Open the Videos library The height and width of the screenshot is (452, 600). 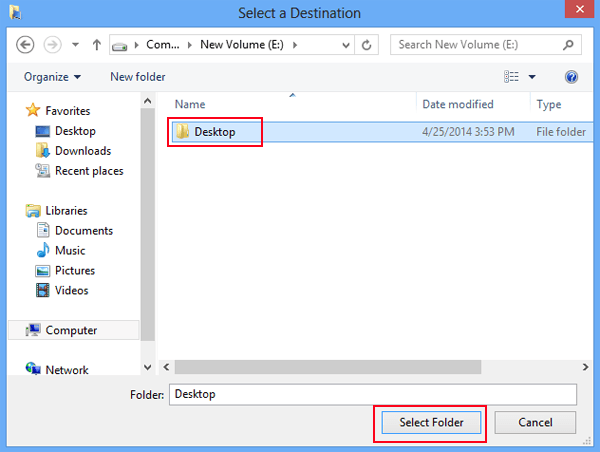coord(72,290)
